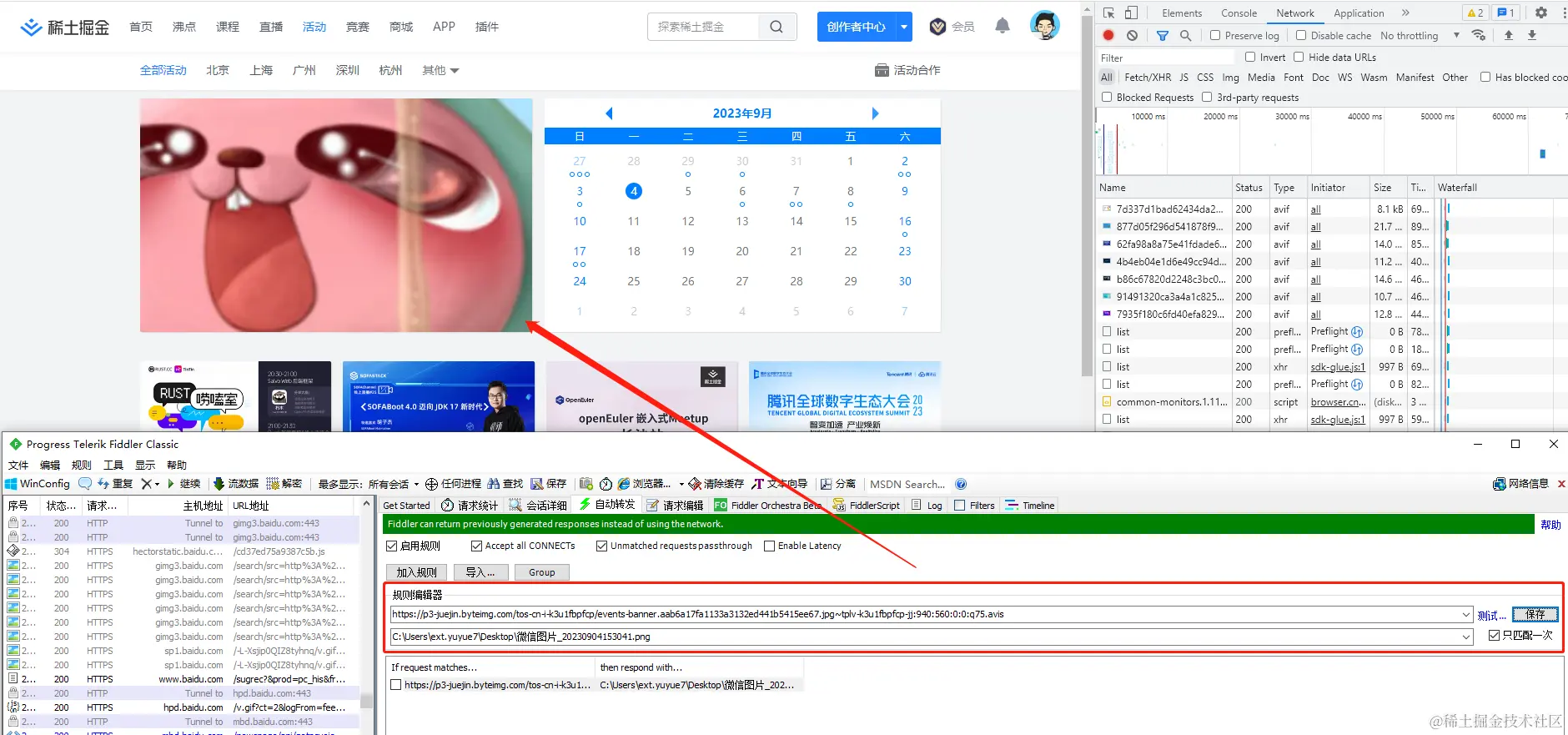Toggle Accept all CONNECTs checkbox

coord(477,546)
